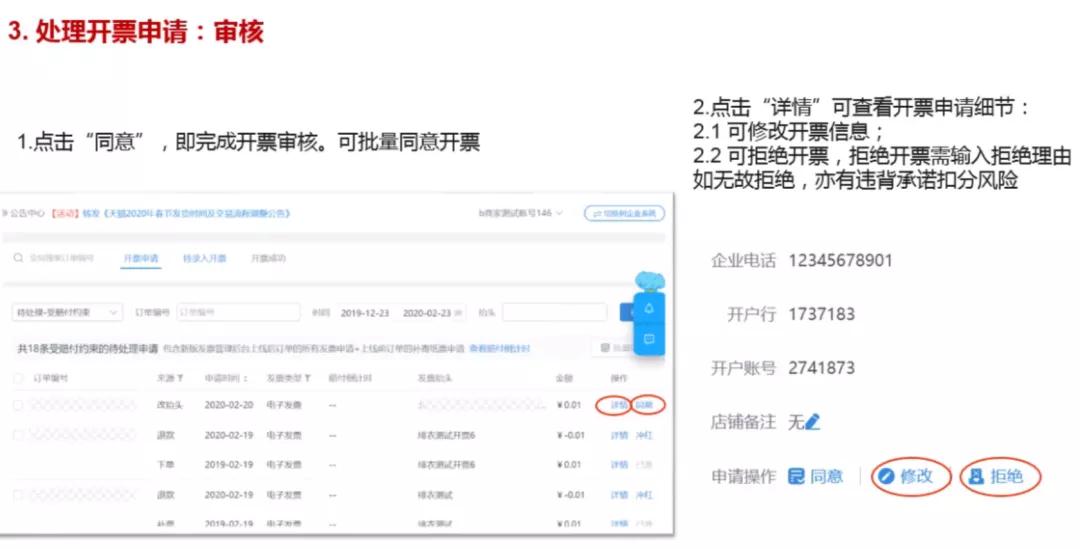Open 详情 for the 2020-02-20 改抬头 row

(619, 405)
